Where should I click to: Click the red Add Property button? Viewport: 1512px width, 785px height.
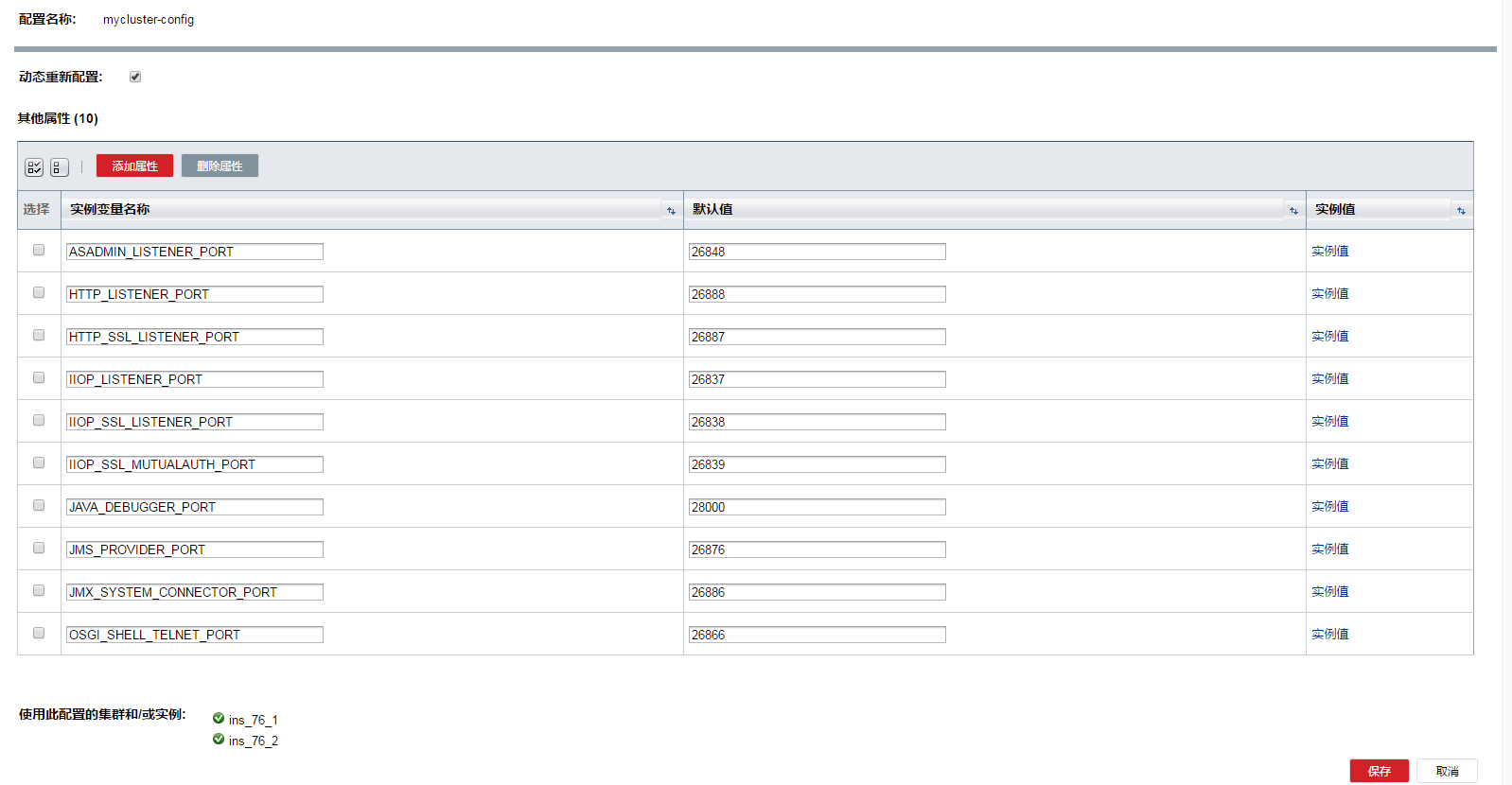click(134, 166)
